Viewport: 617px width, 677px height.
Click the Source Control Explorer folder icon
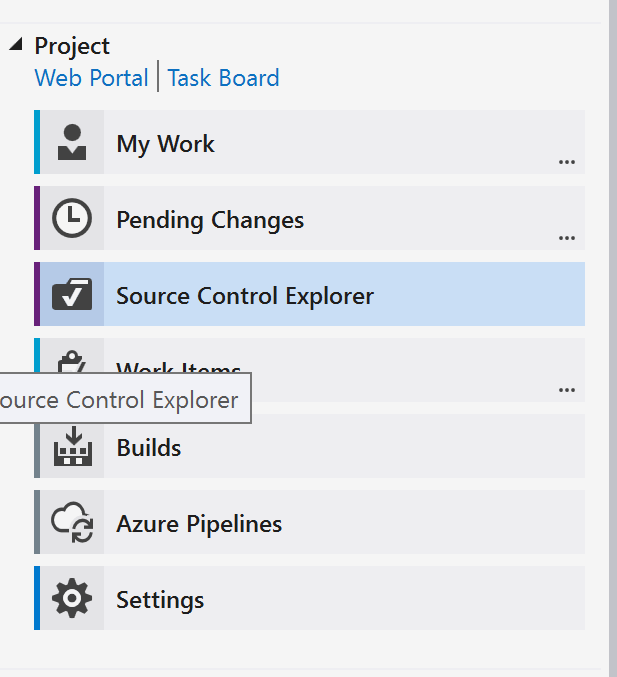71,295
